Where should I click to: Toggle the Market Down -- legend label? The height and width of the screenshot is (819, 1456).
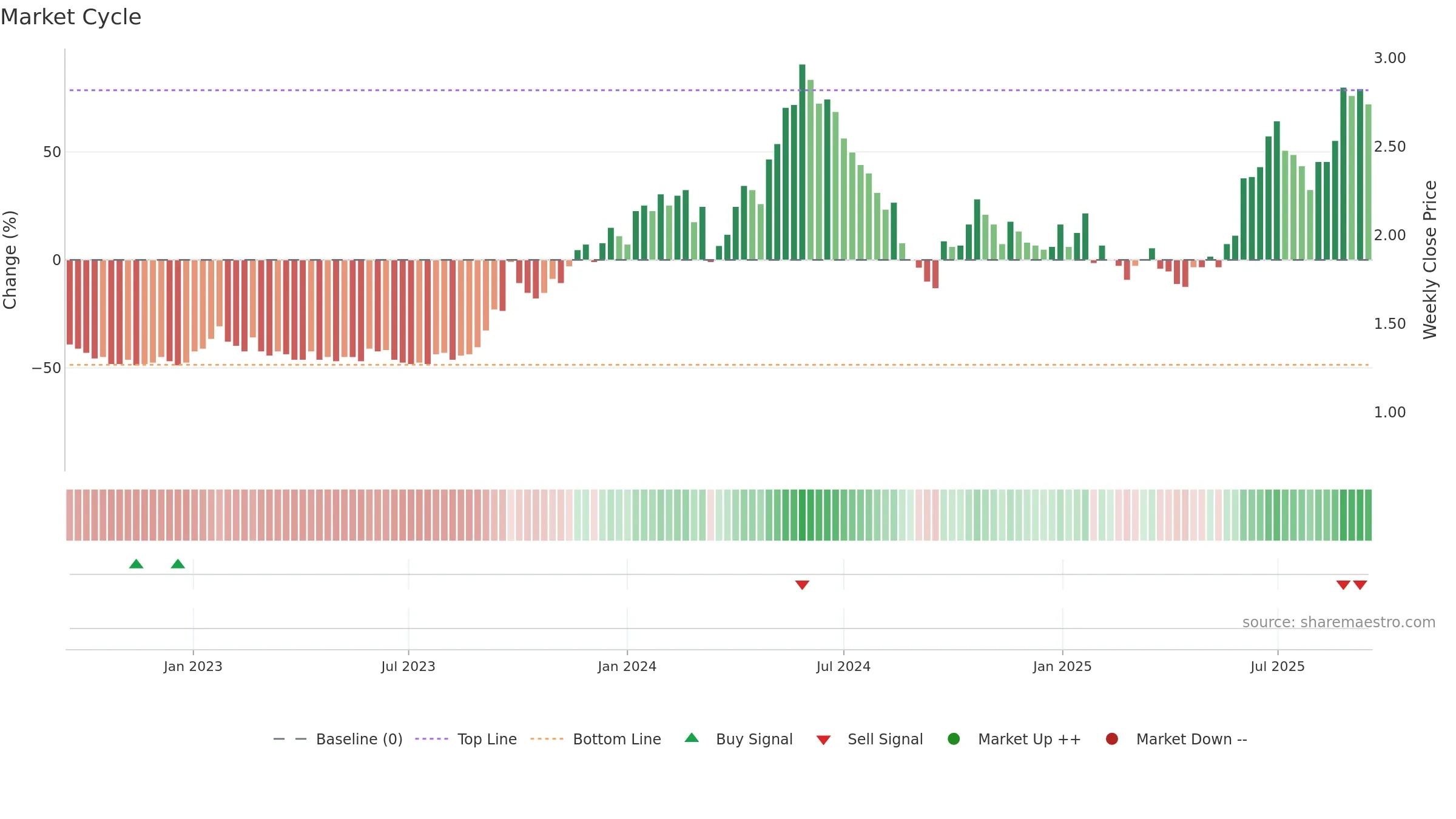pos(1191,740)
